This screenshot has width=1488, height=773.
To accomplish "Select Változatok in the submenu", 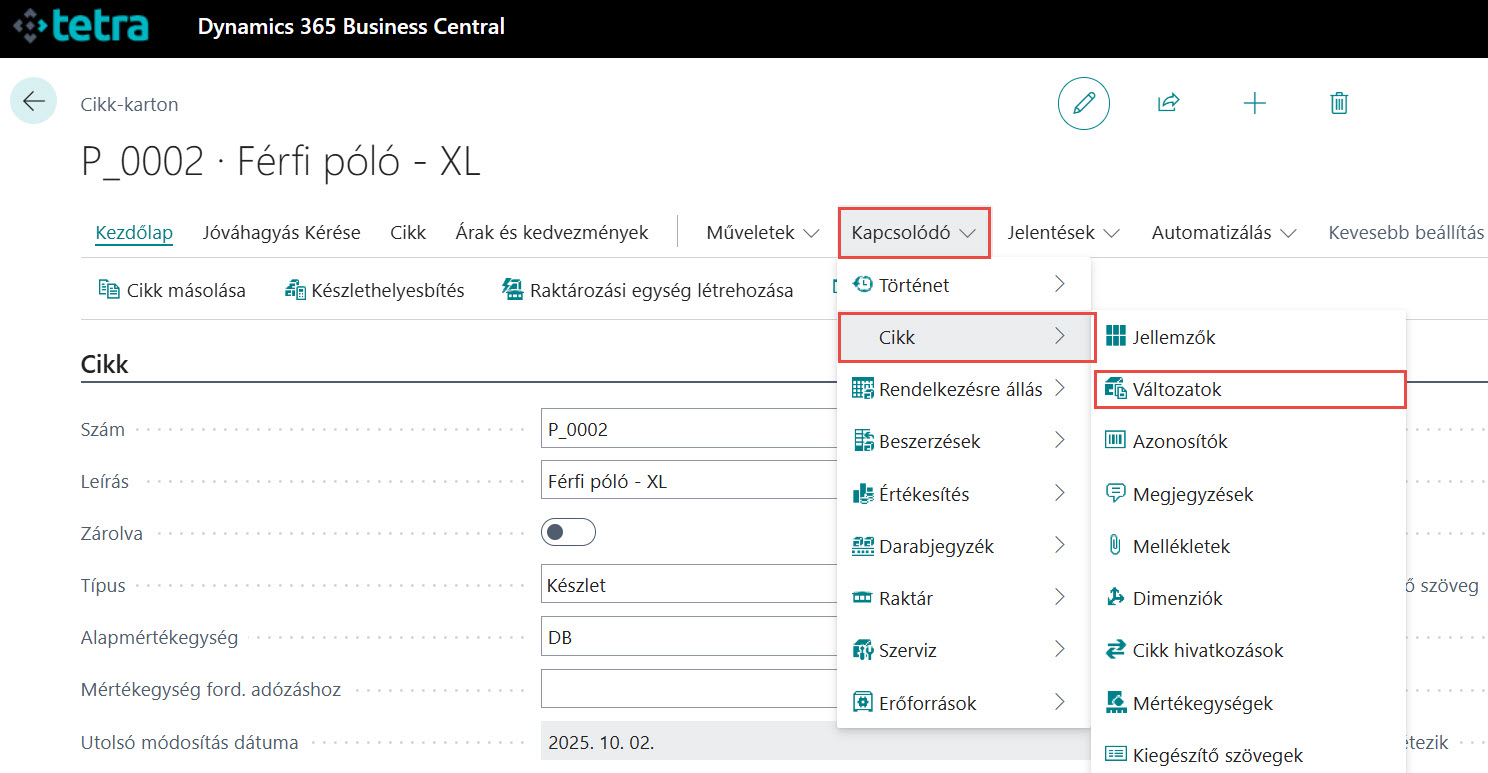I will tap(1176, 390).
